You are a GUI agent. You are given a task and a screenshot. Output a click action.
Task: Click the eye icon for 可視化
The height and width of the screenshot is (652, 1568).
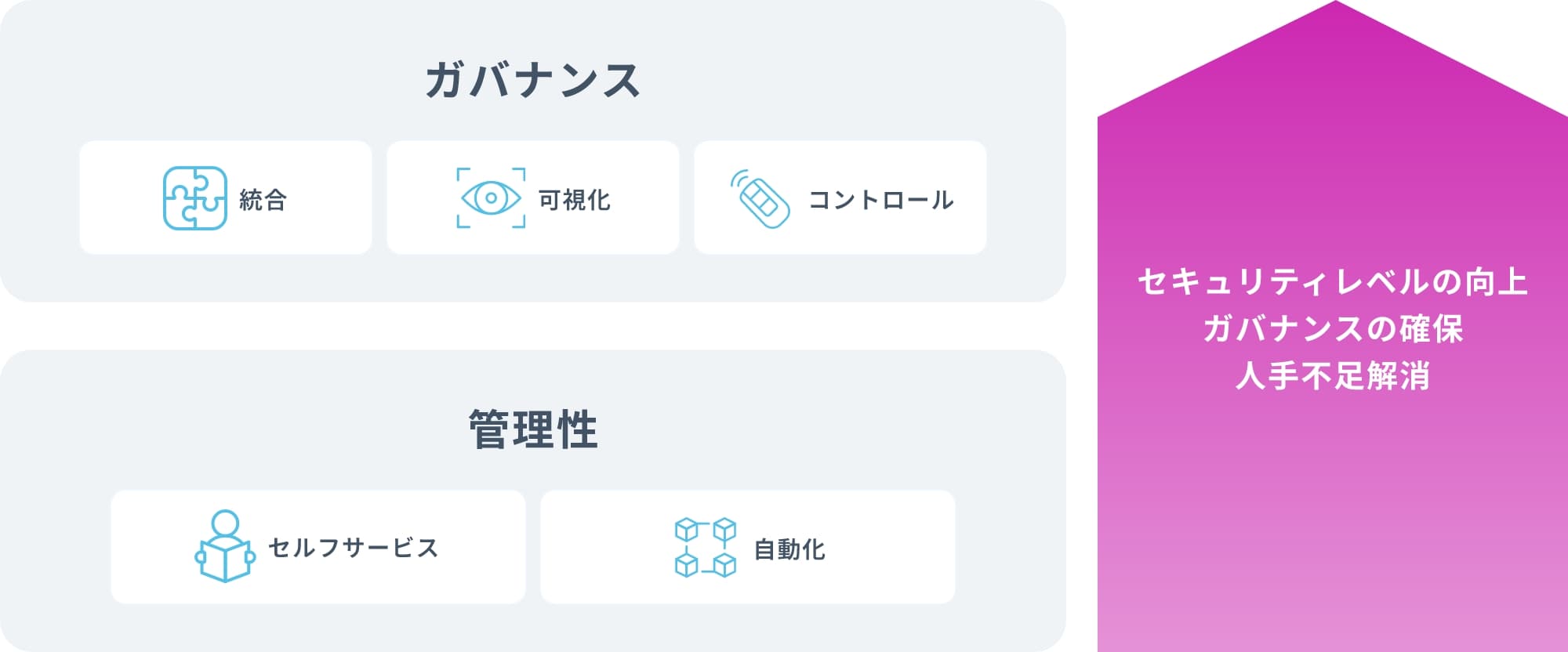click(x=491, y=198)
